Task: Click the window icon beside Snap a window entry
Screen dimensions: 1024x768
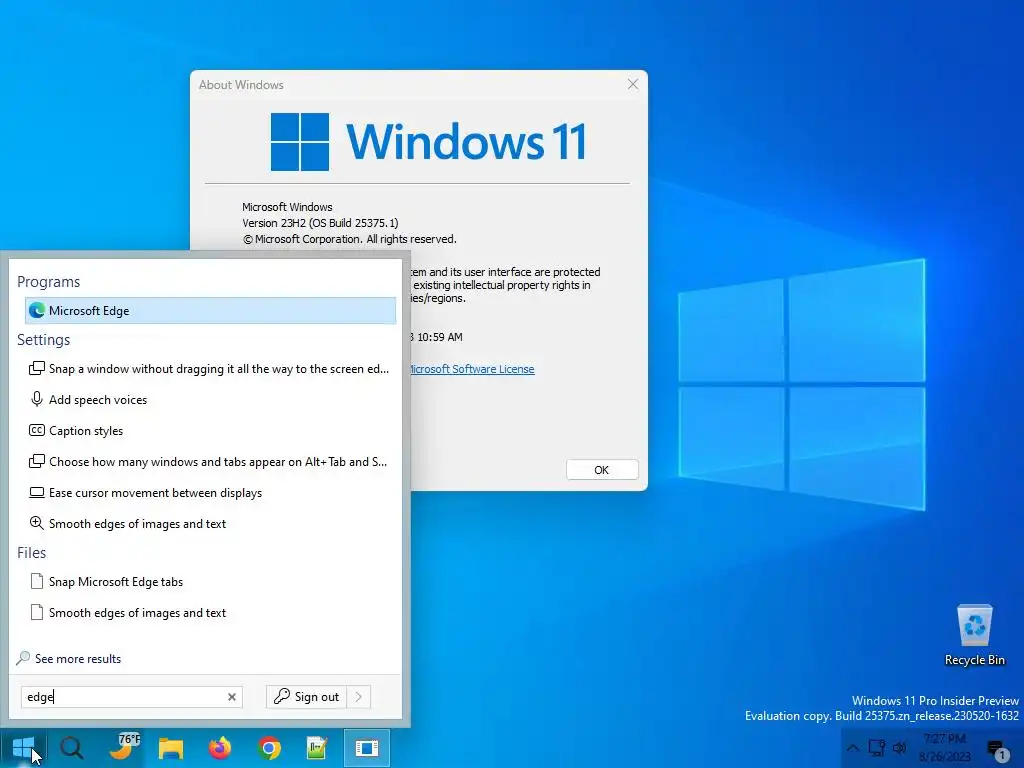Action: point(37,368)
